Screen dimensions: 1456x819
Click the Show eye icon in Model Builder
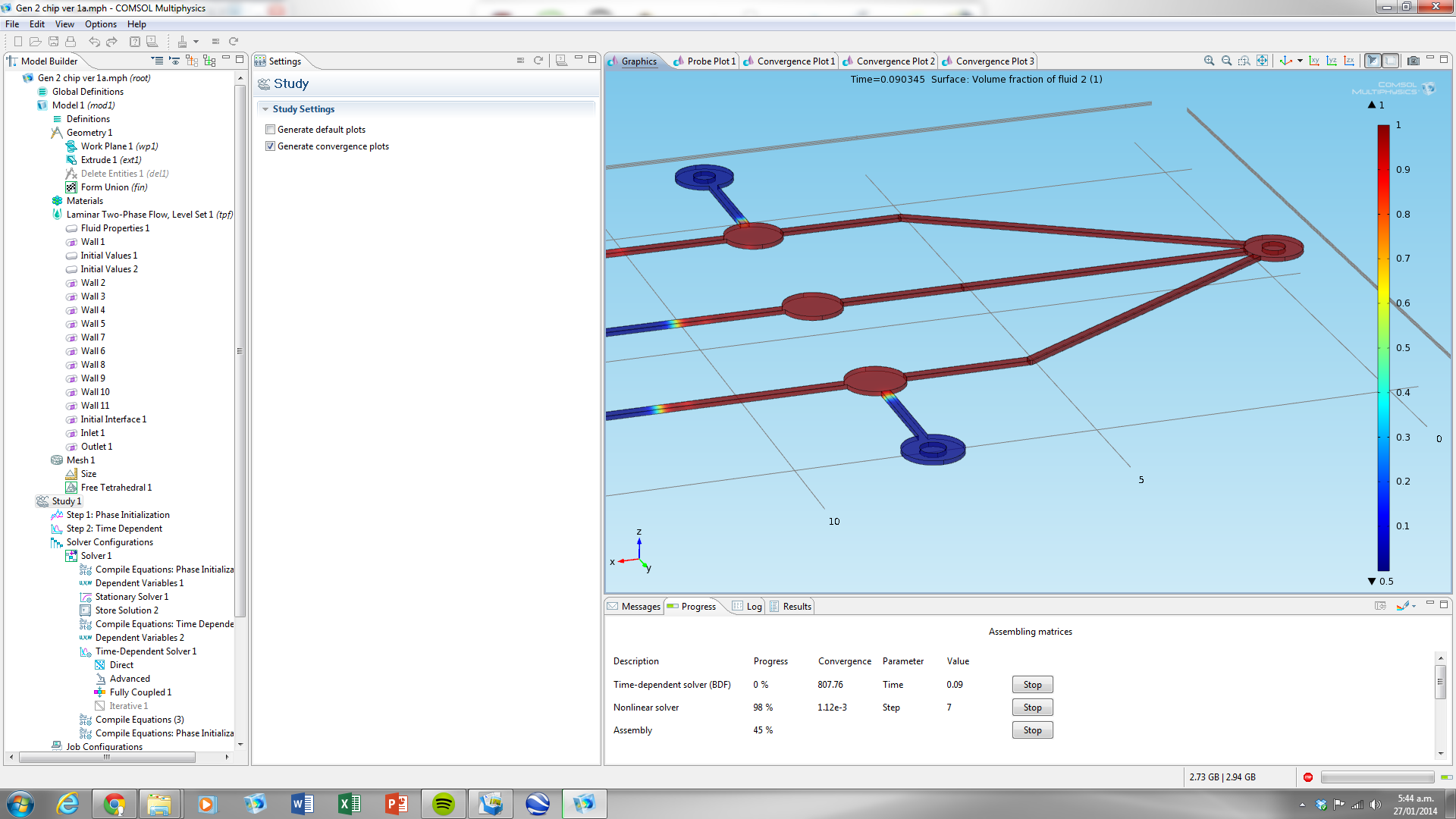click(174, 61)
